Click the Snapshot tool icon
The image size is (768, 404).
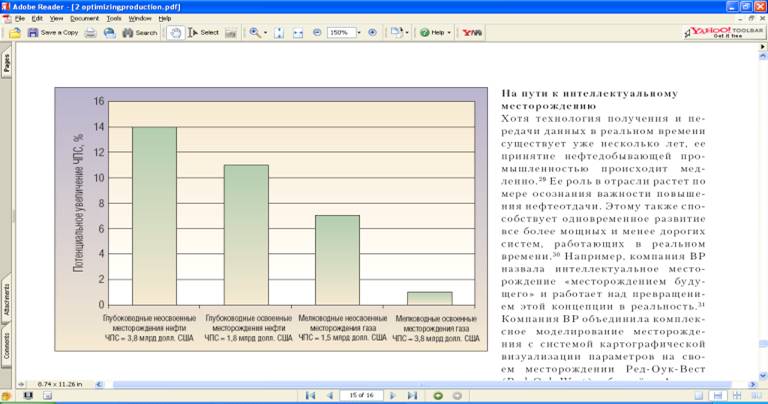231,32
